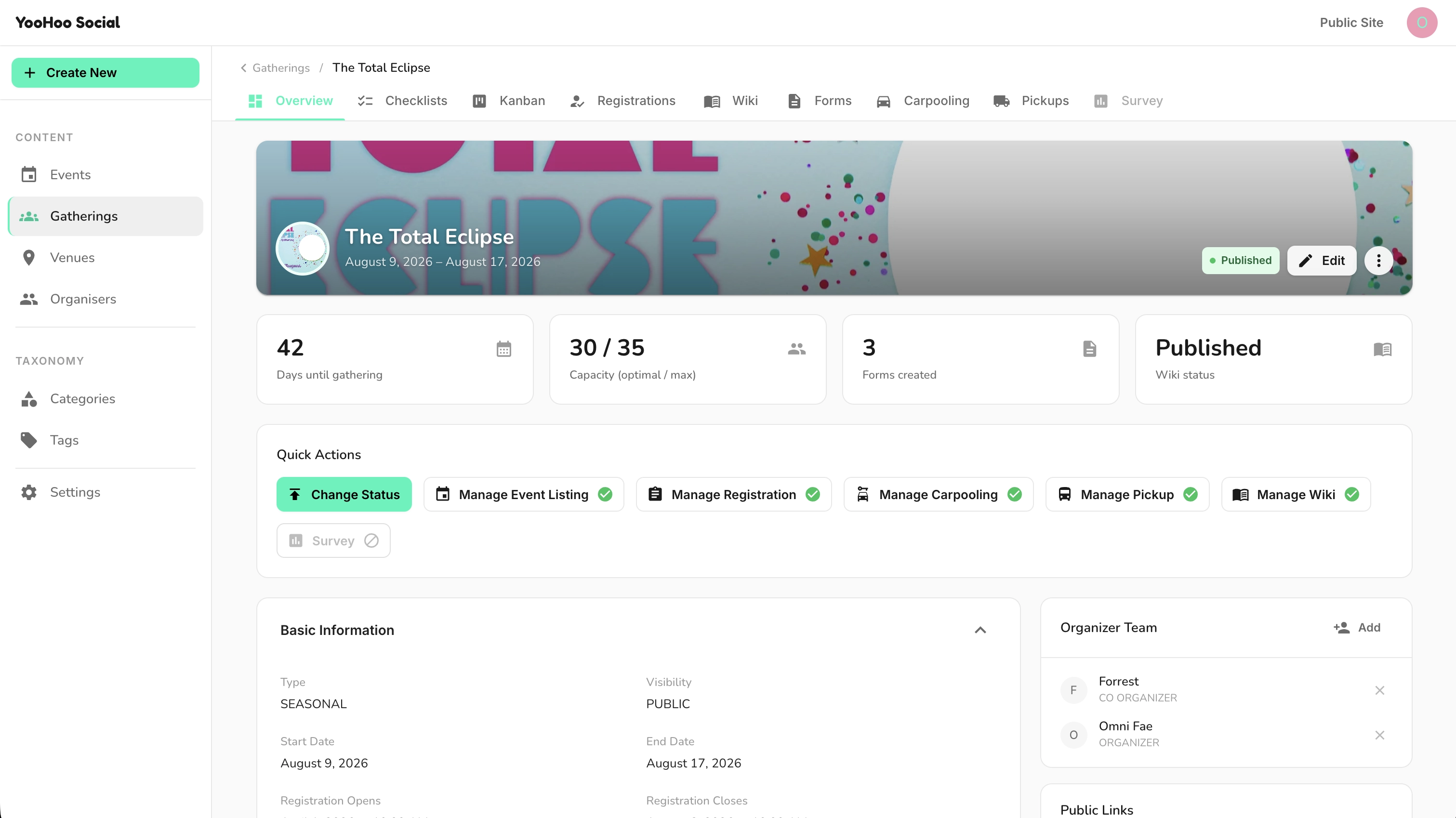Click the YooHoo Social logo
The height and width of the screenshot is (818, 1456).
click(68, 23)
